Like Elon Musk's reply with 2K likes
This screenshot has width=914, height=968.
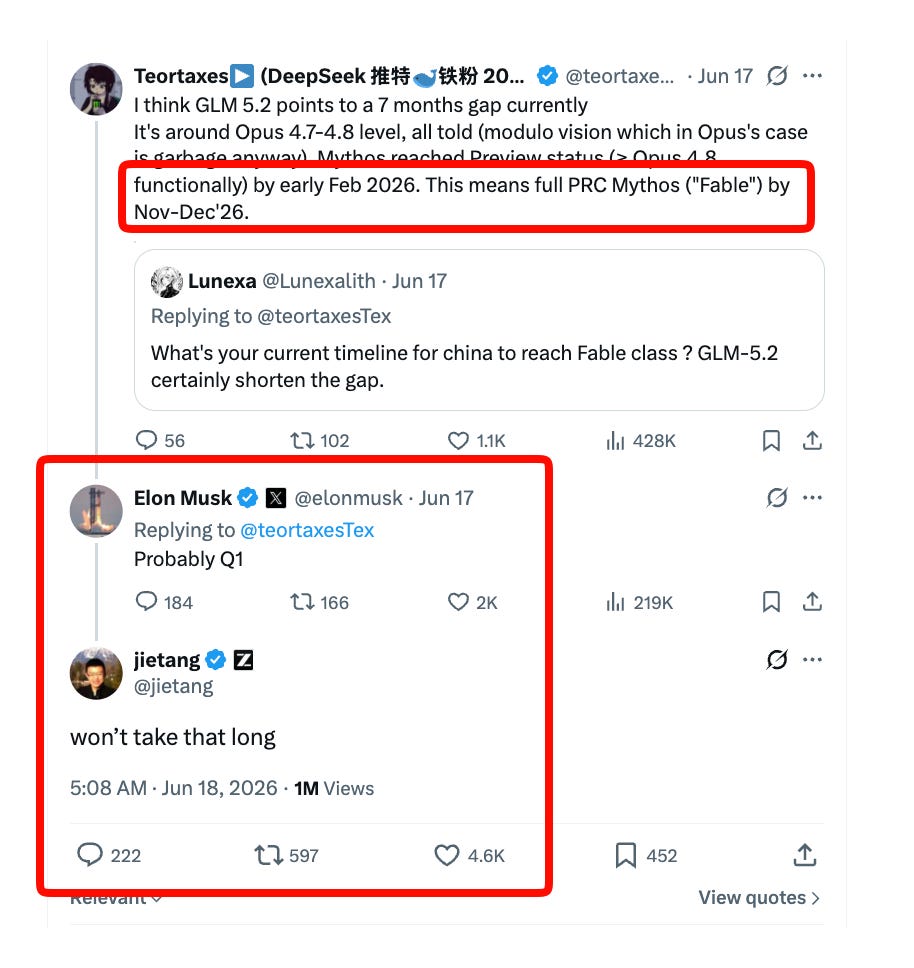(x=458, y=602)
